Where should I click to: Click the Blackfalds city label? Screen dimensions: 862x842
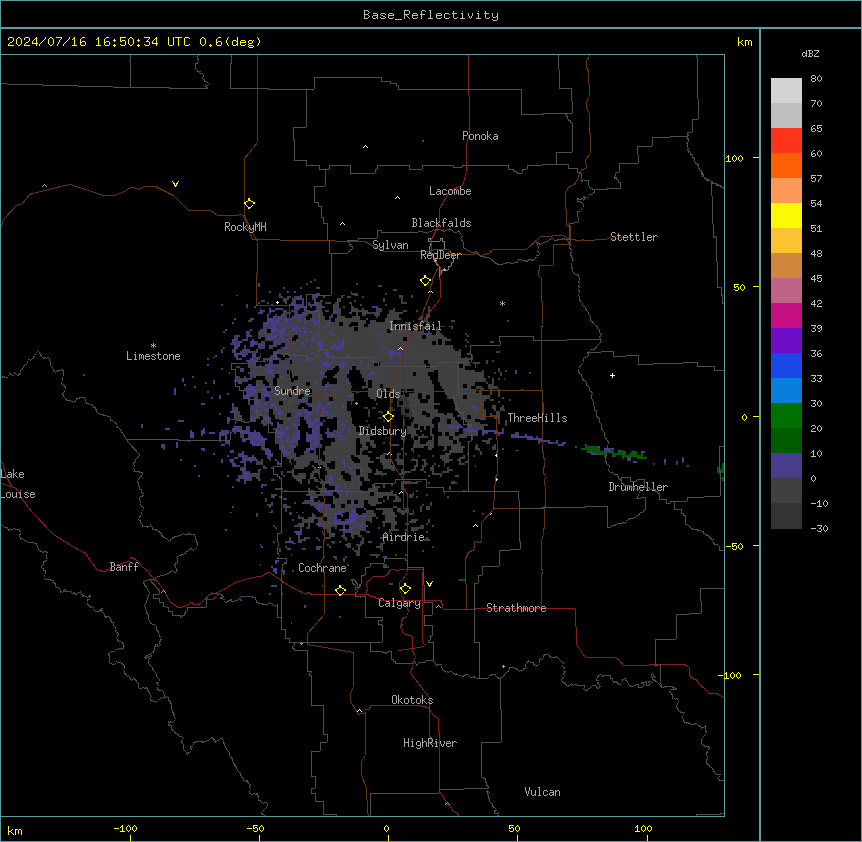(x=441, y=223)
